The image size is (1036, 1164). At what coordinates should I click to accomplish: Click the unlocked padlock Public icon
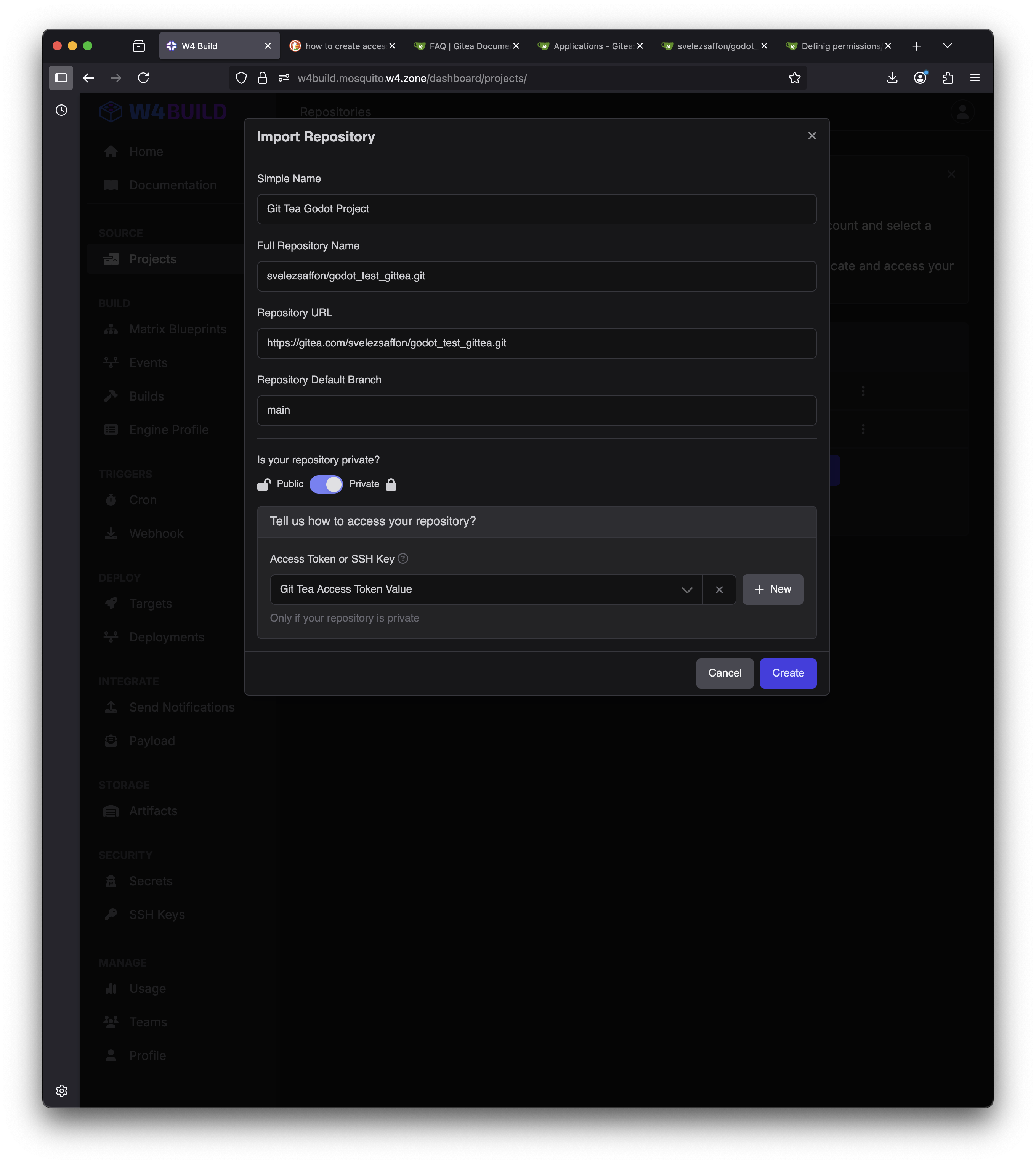tap(264, 484)
